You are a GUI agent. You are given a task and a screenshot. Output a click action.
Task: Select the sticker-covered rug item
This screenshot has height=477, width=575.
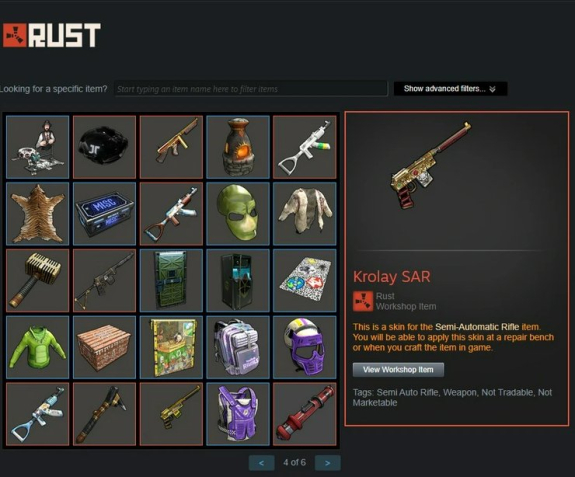(x=305, y=280)
